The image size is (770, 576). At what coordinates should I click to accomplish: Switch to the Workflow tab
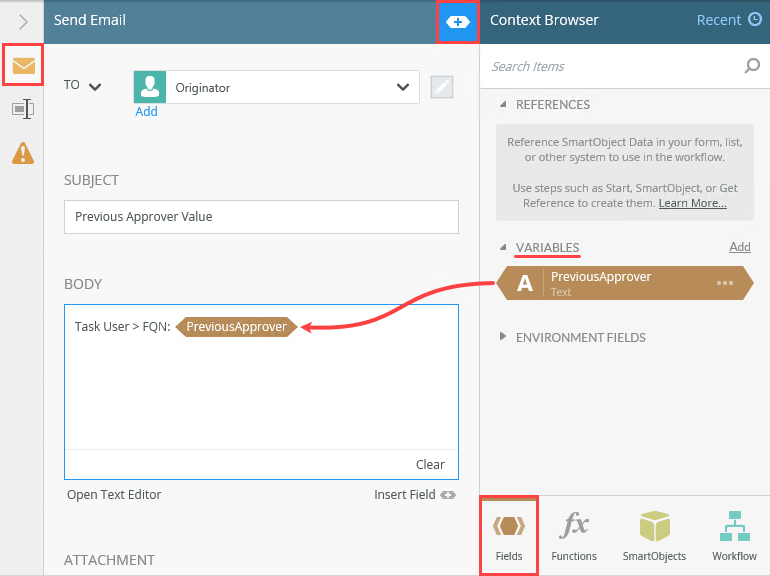click(x=734, y=535)
